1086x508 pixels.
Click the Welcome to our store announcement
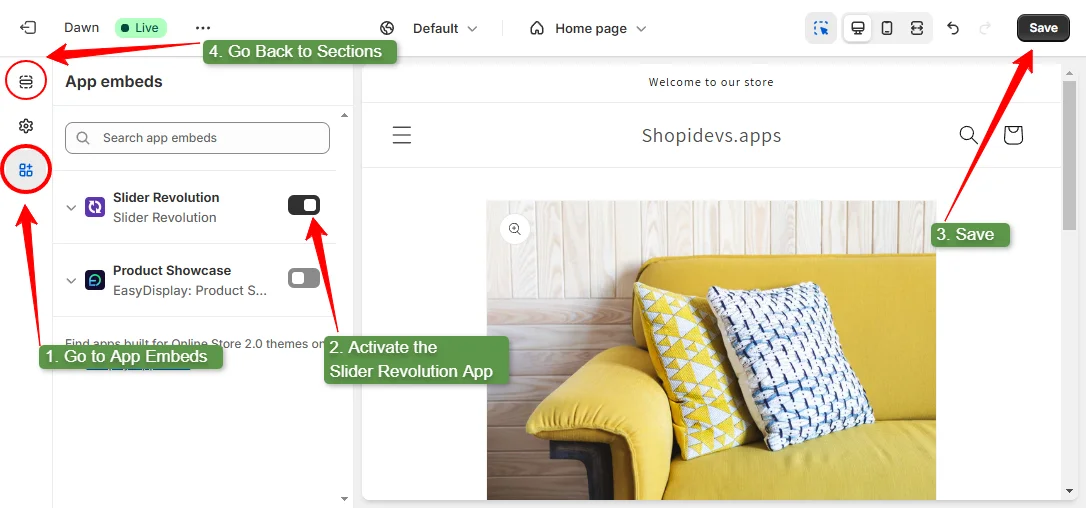tap(711, 82)
